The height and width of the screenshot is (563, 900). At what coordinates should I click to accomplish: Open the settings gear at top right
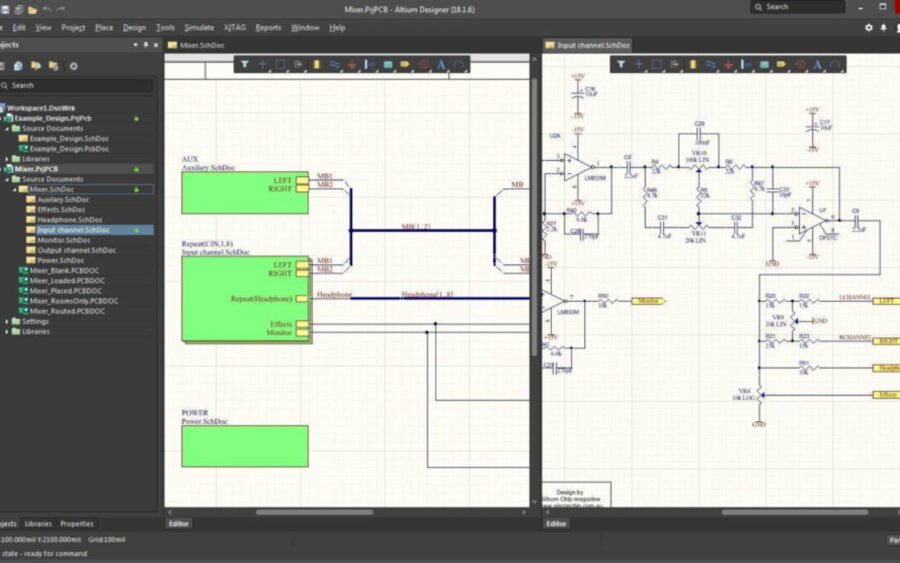tap(868, 28)
